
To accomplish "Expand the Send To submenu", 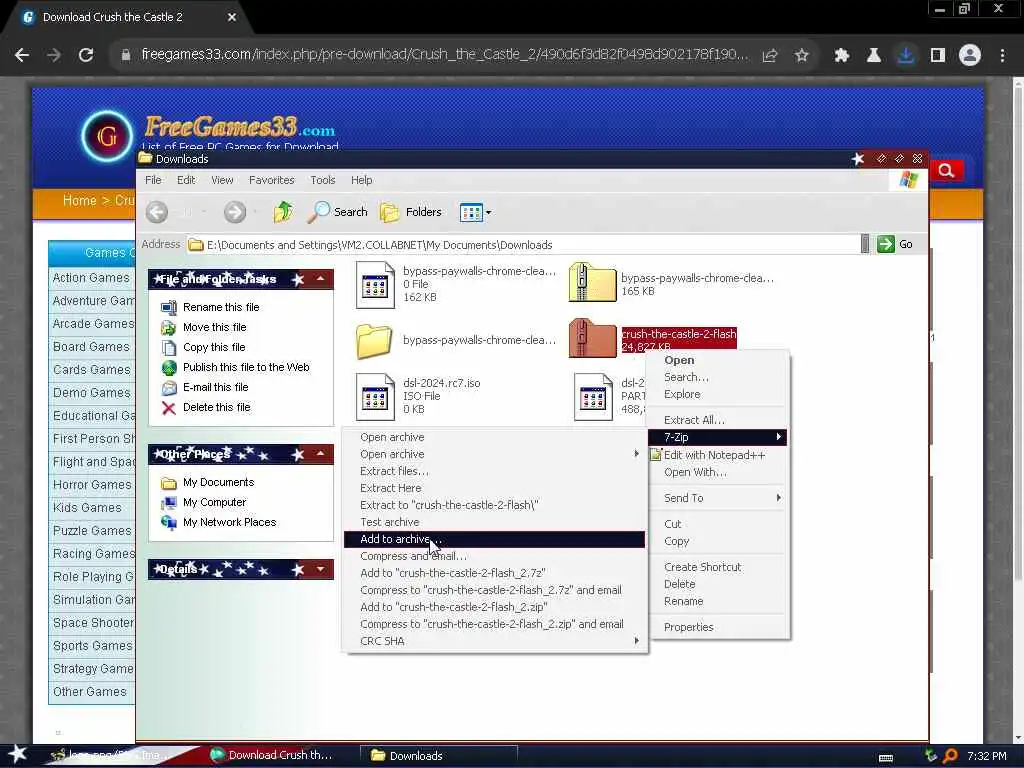I will click(718, 498).
